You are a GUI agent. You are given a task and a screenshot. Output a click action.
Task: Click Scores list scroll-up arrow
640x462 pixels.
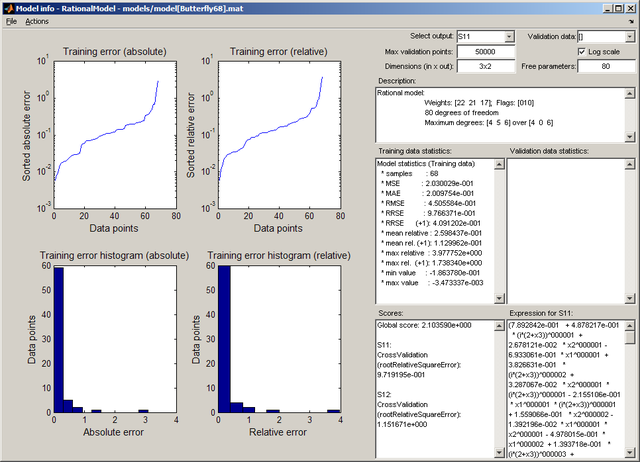[x=497, y=327]
